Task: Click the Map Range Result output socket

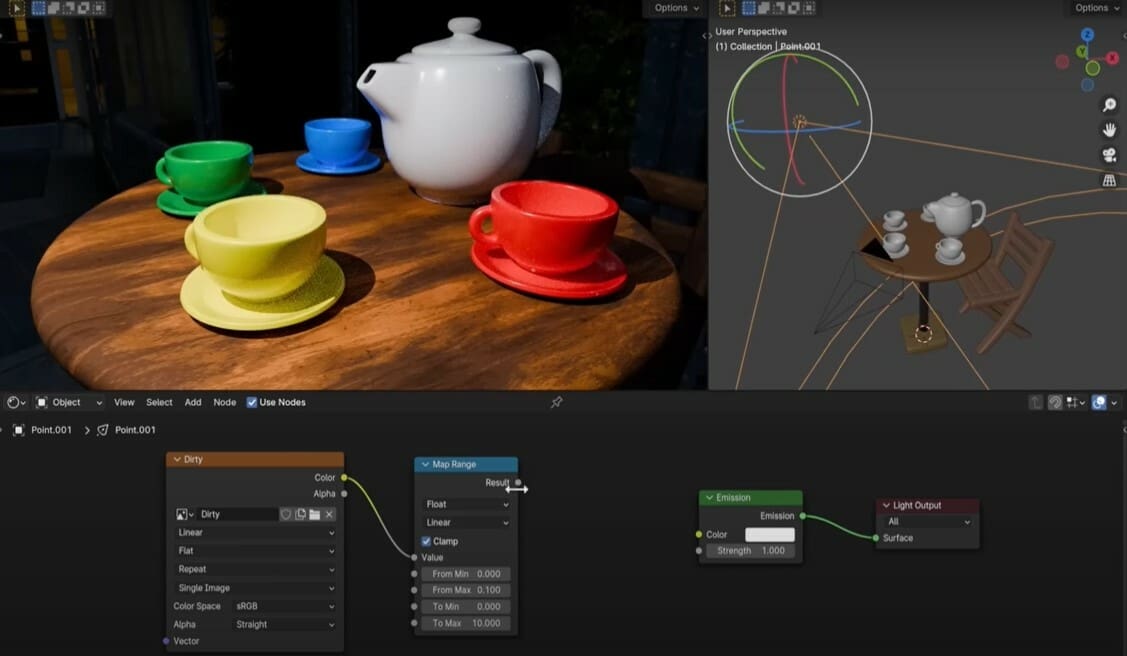Action: 518,483
